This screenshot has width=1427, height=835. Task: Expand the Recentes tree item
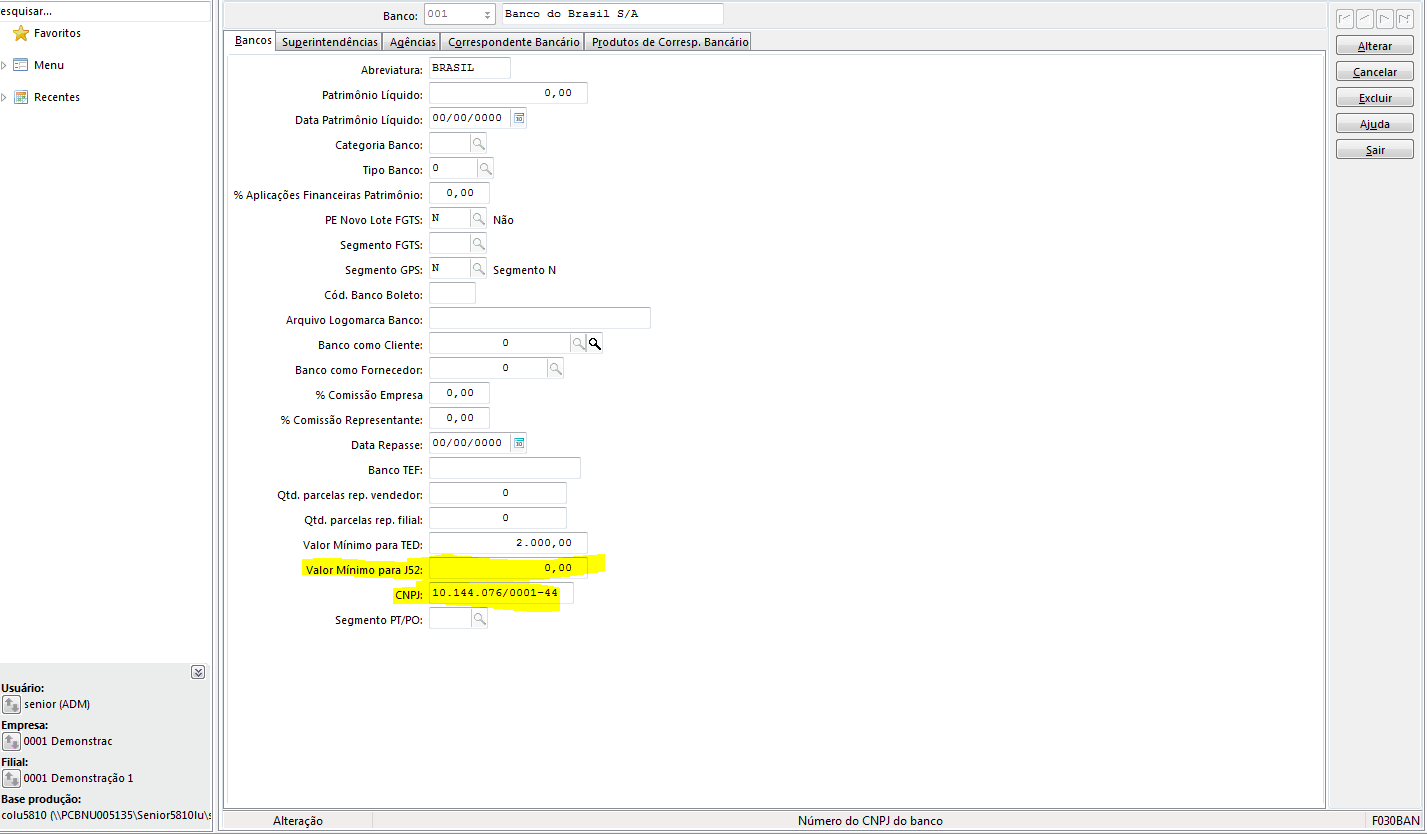coord(5,98)
